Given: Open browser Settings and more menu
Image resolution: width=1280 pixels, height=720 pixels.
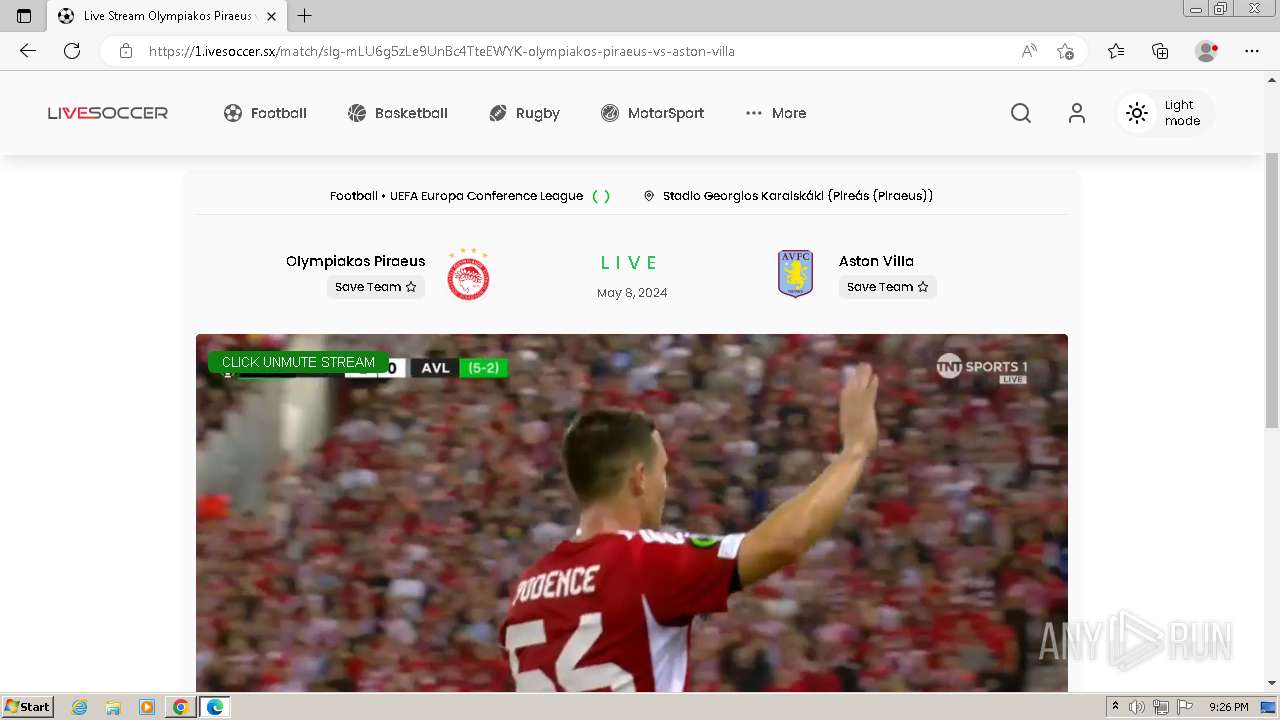Looking at the screenshot, I should 1252,51.
